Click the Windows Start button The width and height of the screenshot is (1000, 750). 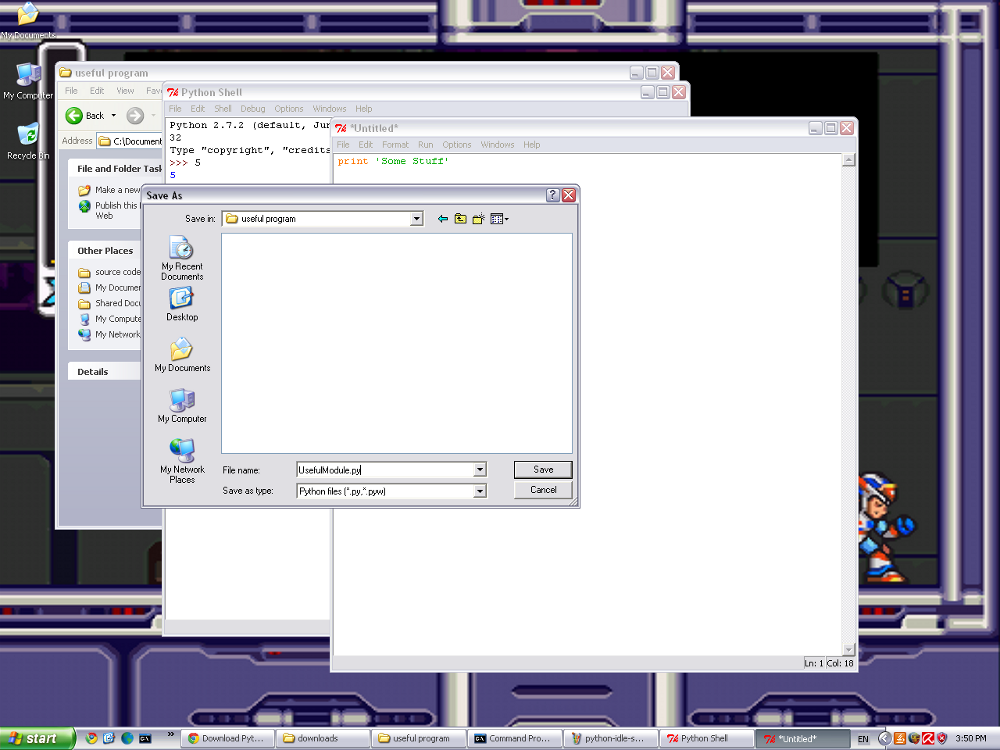[37, 739]
